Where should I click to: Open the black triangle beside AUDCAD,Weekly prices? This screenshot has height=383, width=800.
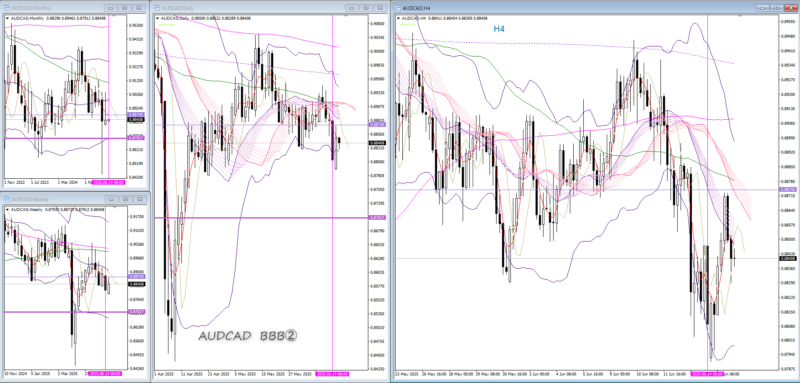tap(7, 210)
